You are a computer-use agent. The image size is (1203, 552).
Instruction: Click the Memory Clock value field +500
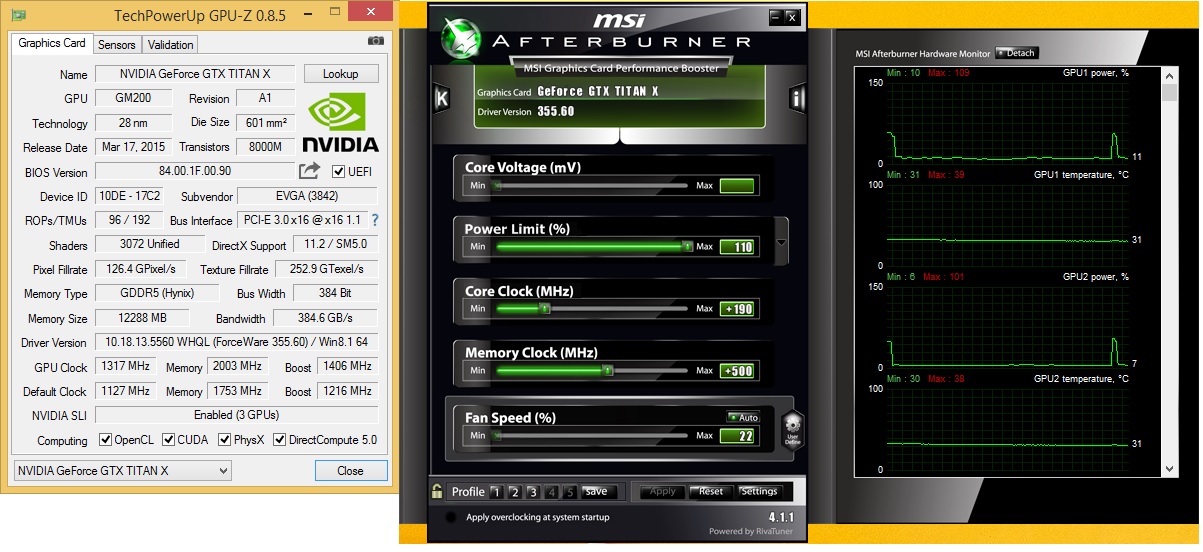pos(737,371)
